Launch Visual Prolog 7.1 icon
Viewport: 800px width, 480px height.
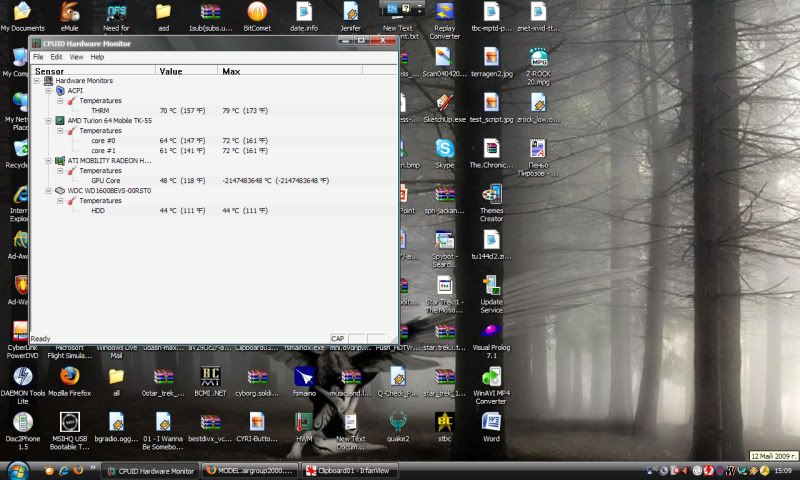pos(491,333)
